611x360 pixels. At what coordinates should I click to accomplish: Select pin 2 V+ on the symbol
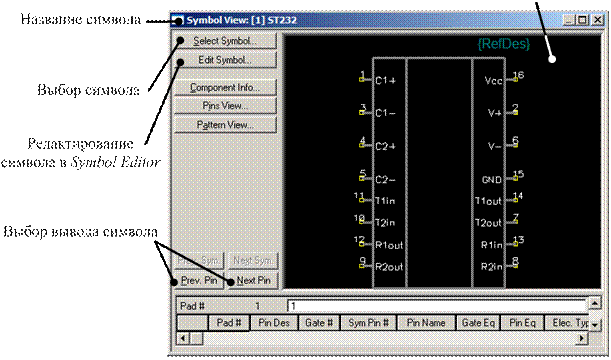(516, 113)
